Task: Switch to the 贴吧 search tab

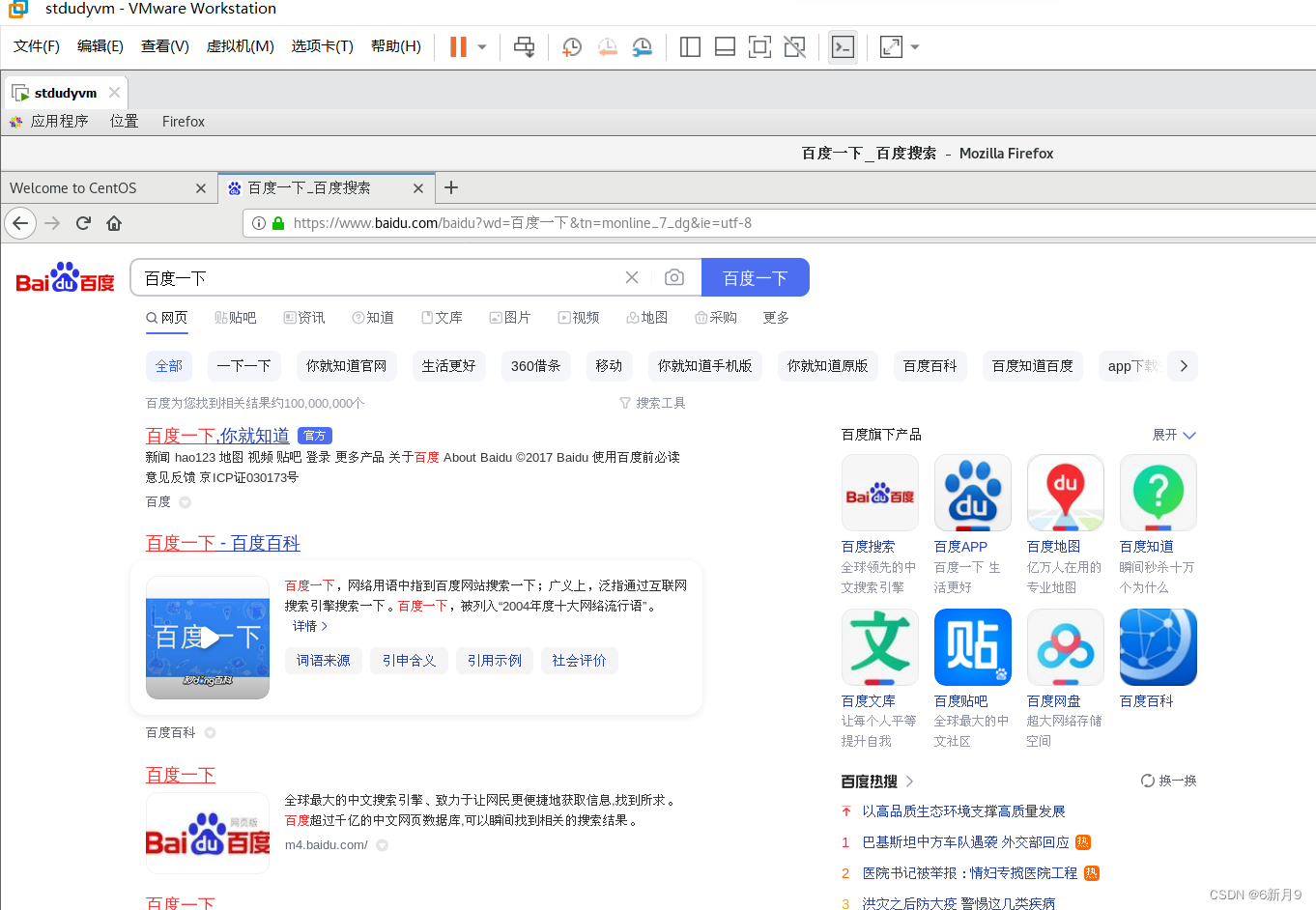Action: 236,318
